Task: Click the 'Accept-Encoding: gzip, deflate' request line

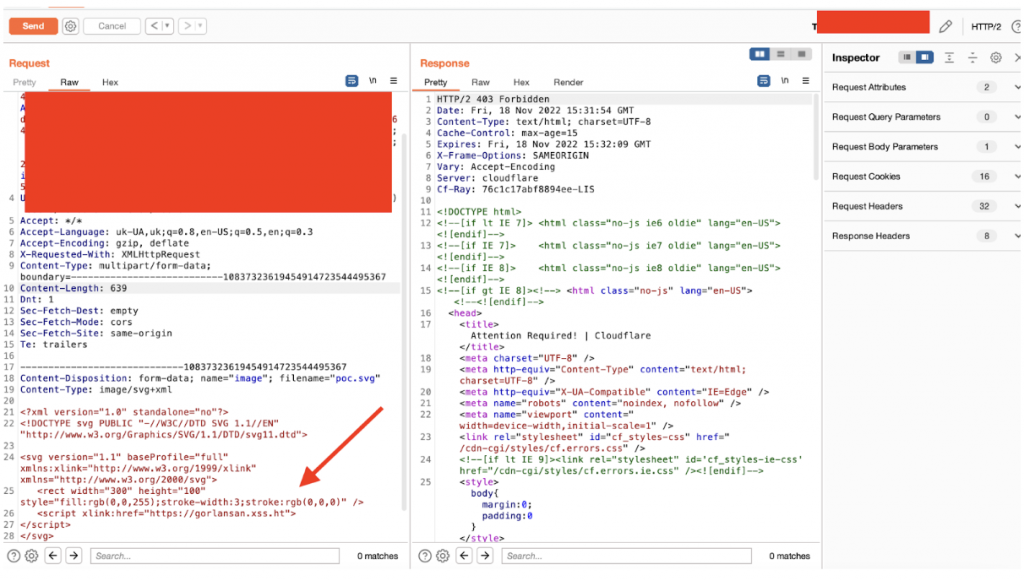Action: pyautogui.click(x=104, y=243)
